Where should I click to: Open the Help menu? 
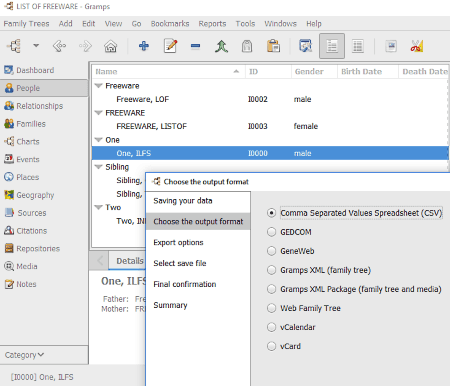tap(314, 24)
